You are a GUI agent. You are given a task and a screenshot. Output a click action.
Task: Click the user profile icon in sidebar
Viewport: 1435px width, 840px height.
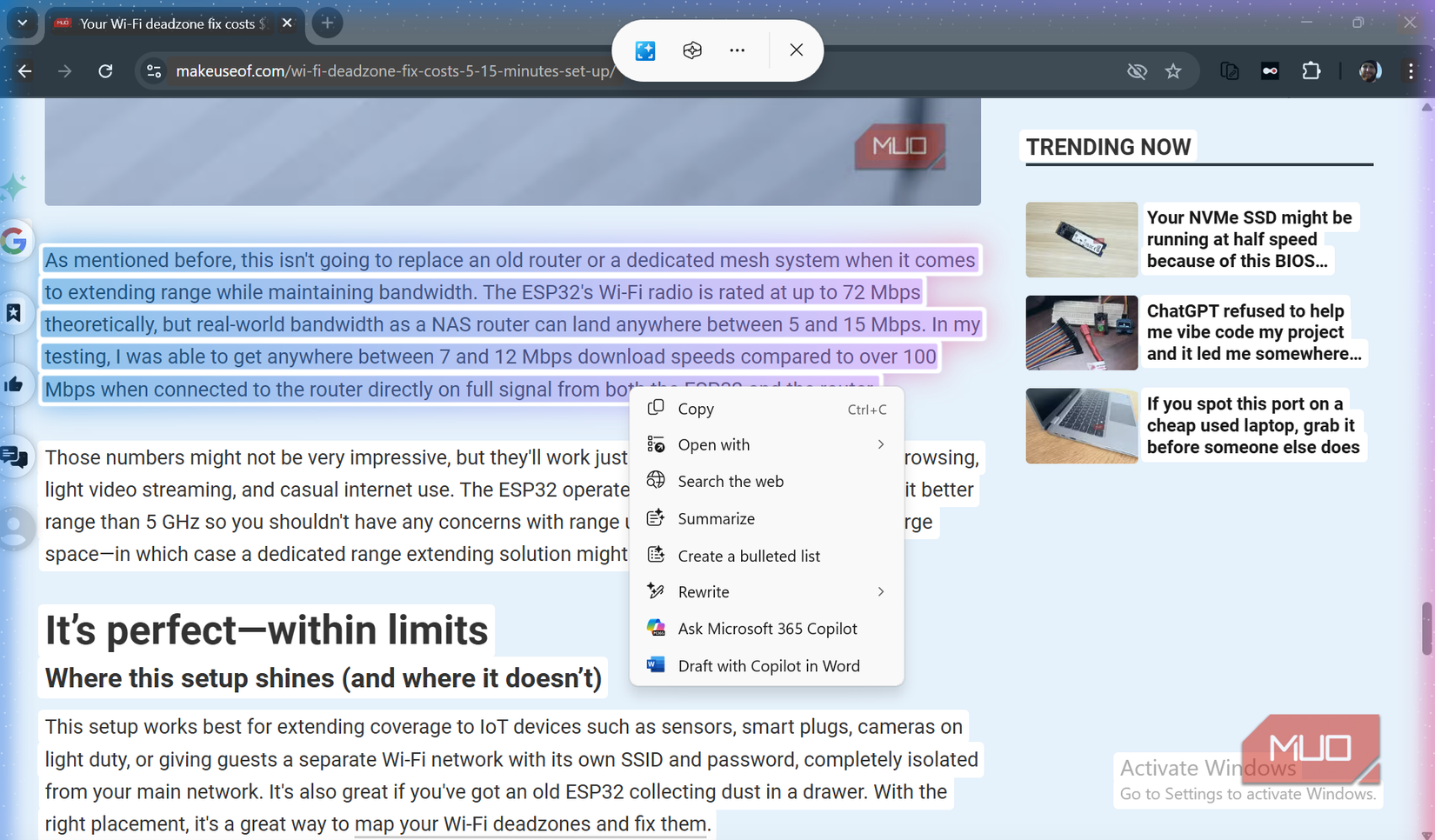[15, 528]
